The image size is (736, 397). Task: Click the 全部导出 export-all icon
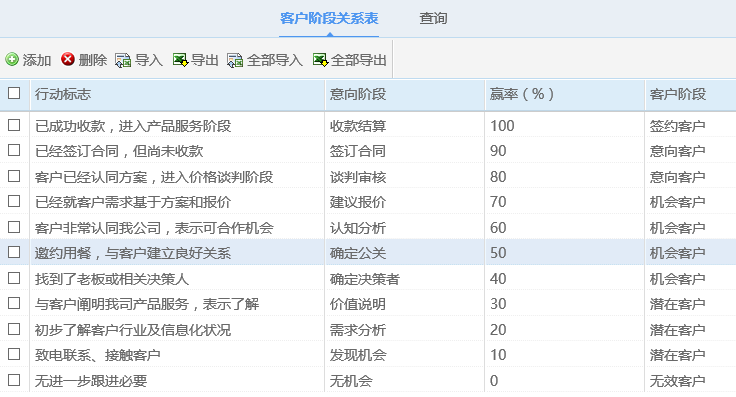tap(320, 60)
